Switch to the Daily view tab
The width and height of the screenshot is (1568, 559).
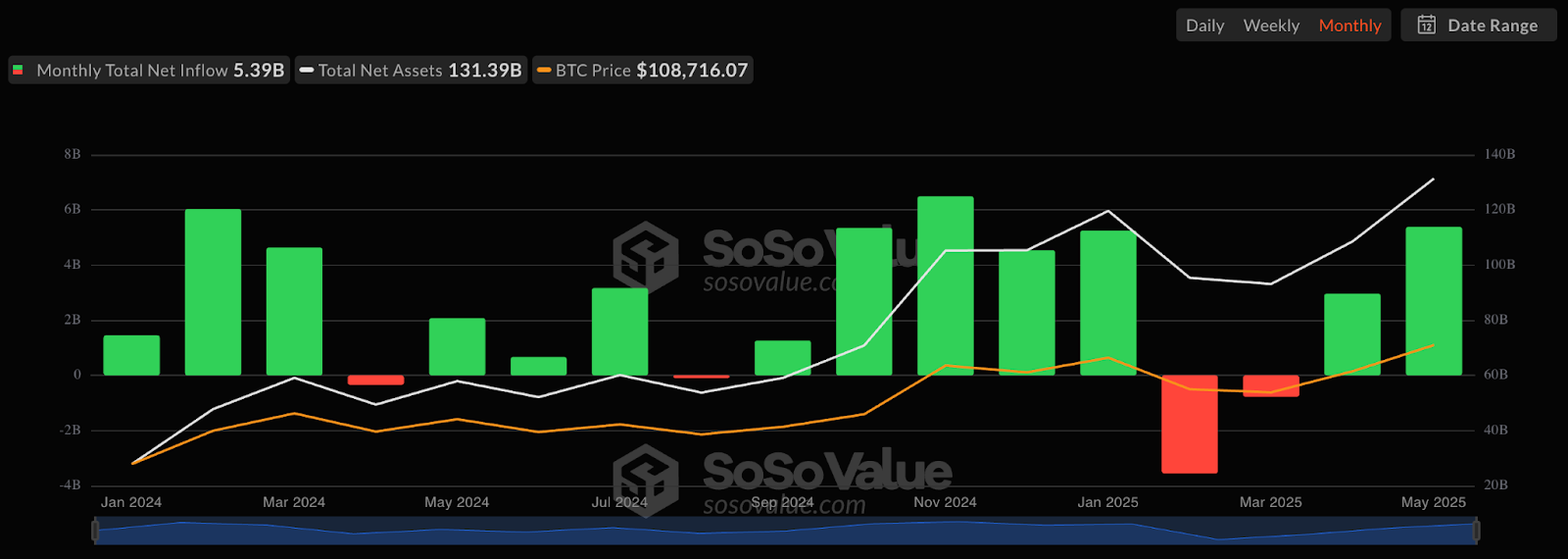(1204, 25)
